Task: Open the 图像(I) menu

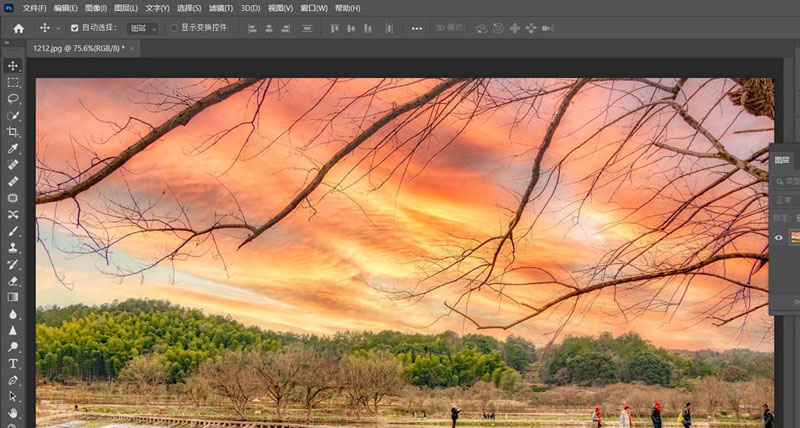Action: (96, 8)
